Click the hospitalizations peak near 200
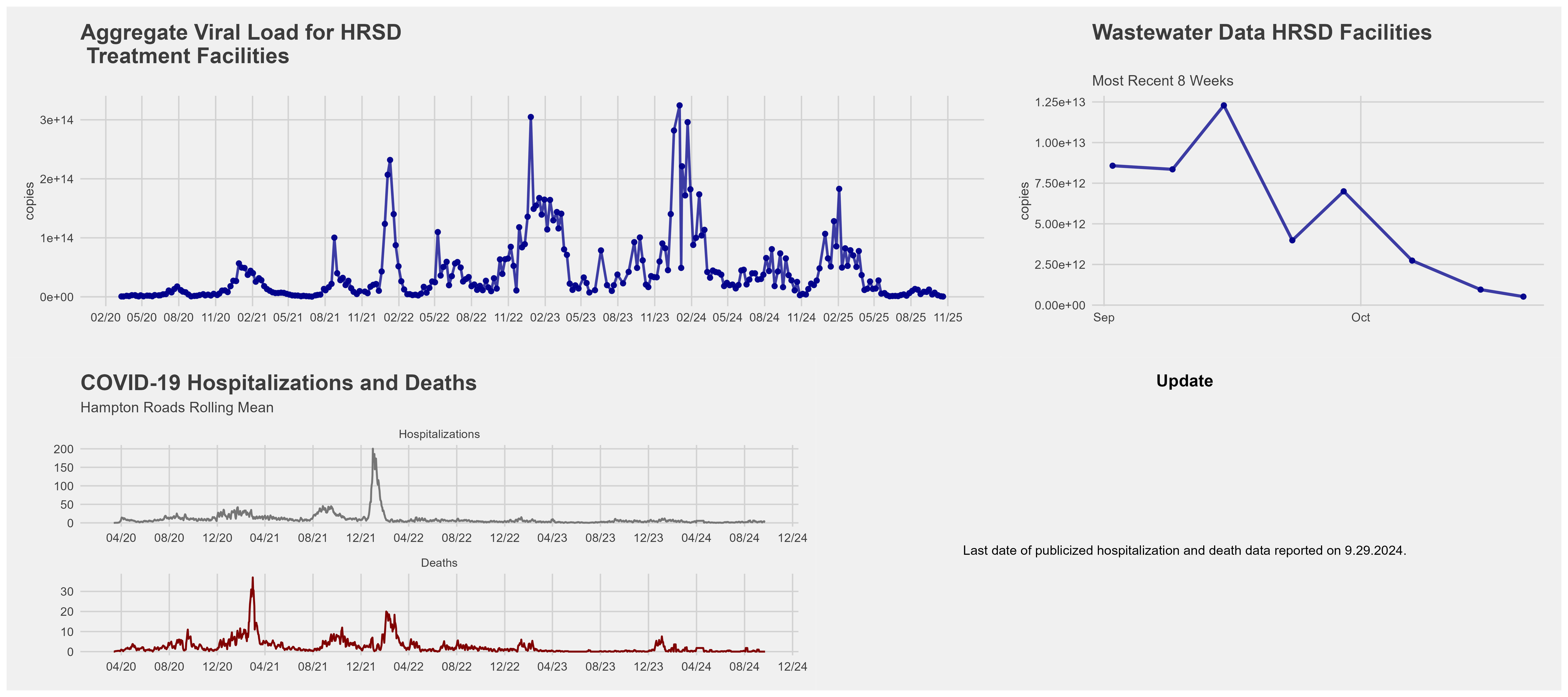Screen dimensions: 1568x697 point(373,450)
